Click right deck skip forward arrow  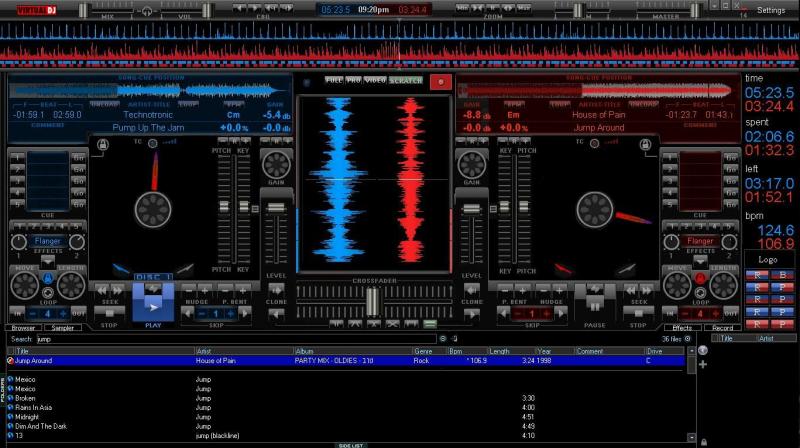click(x=560, y=313)
